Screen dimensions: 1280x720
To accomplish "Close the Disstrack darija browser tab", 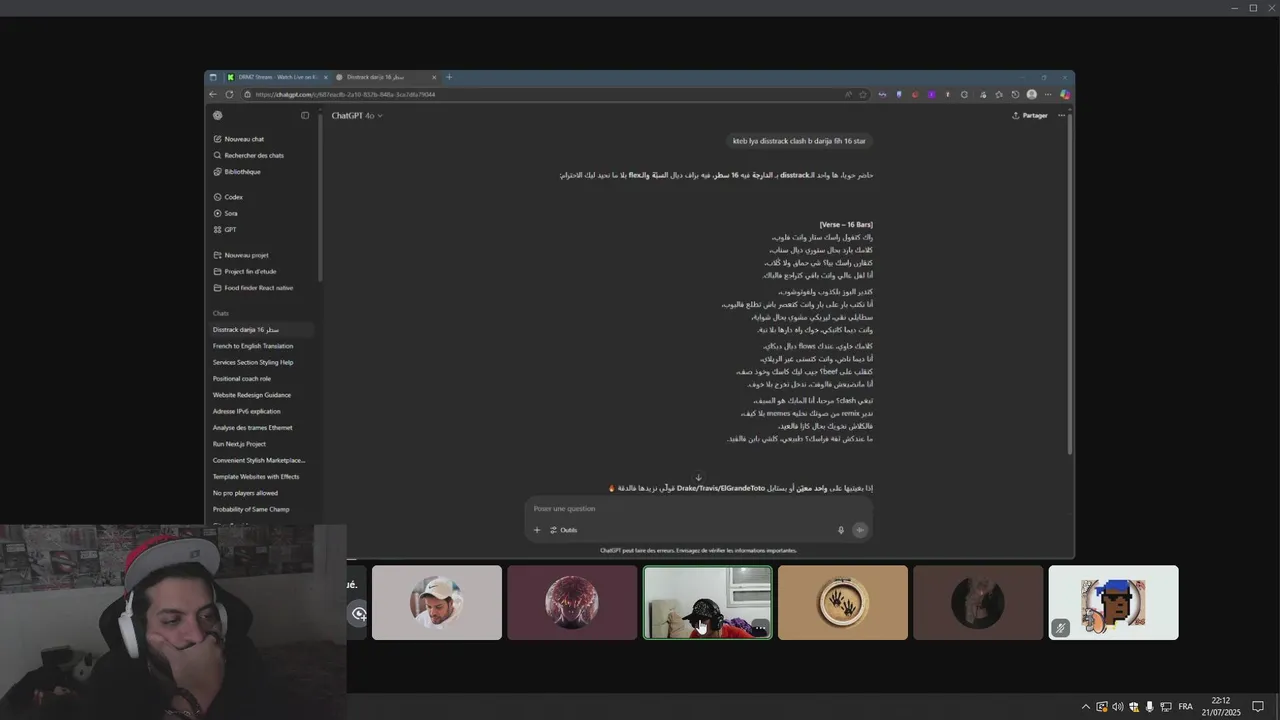I will [434, 77].
